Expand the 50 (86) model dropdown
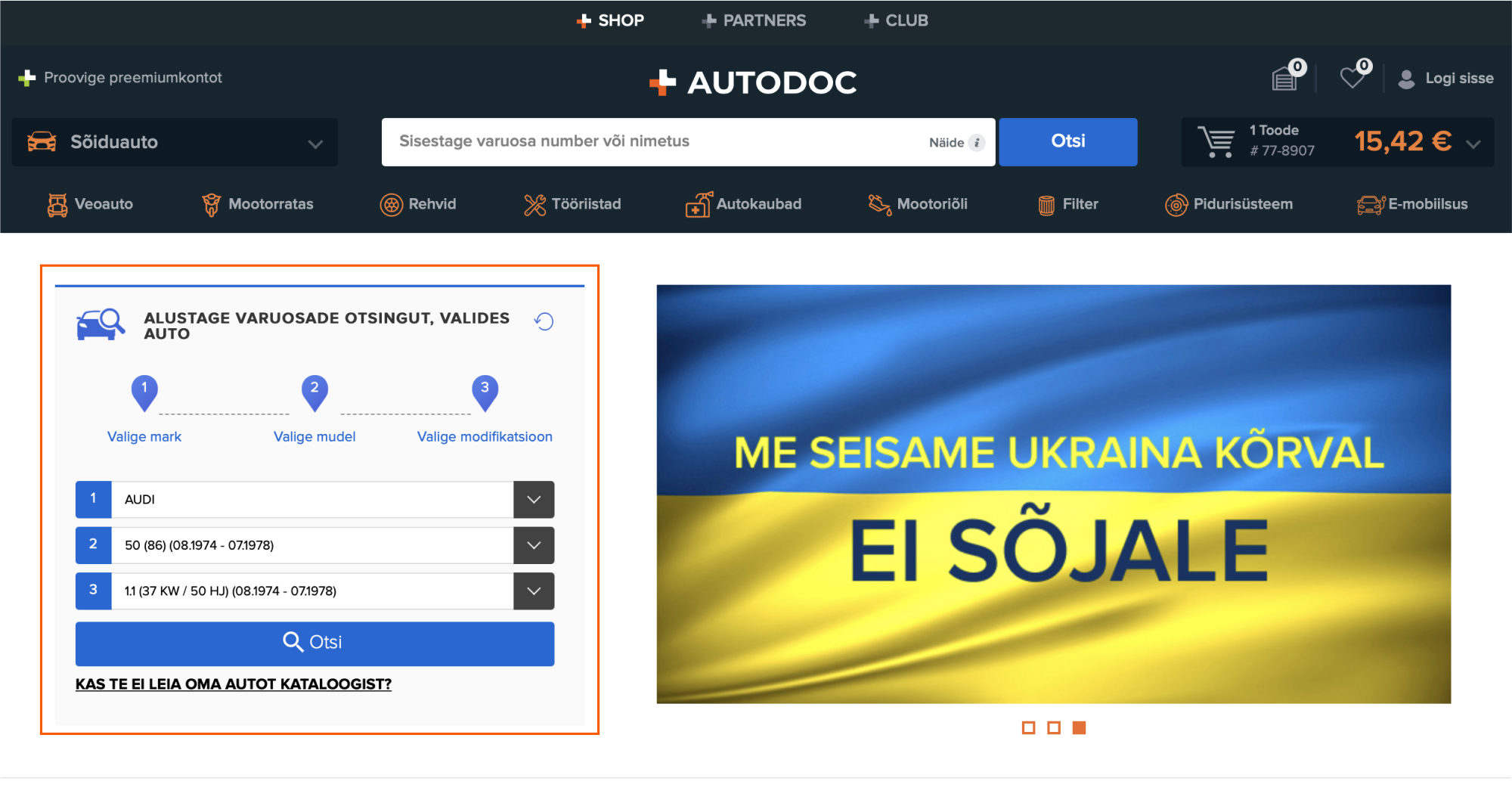 tap(534, 545)
